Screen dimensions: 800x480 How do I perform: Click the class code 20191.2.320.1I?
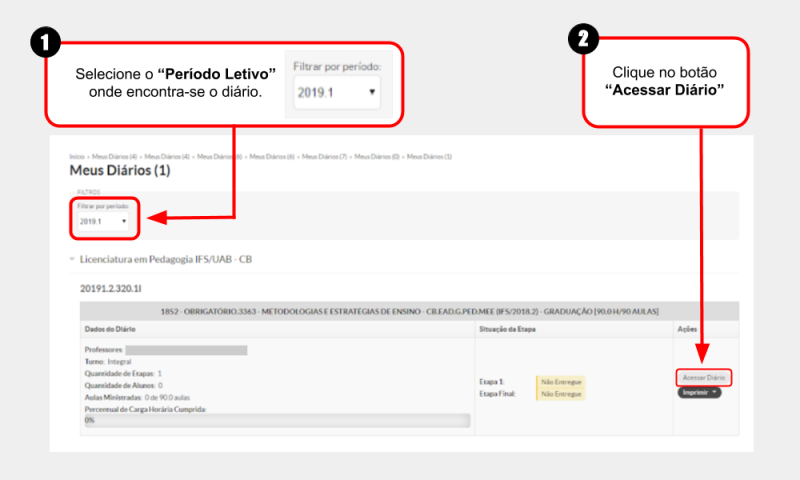click(111, 289)
